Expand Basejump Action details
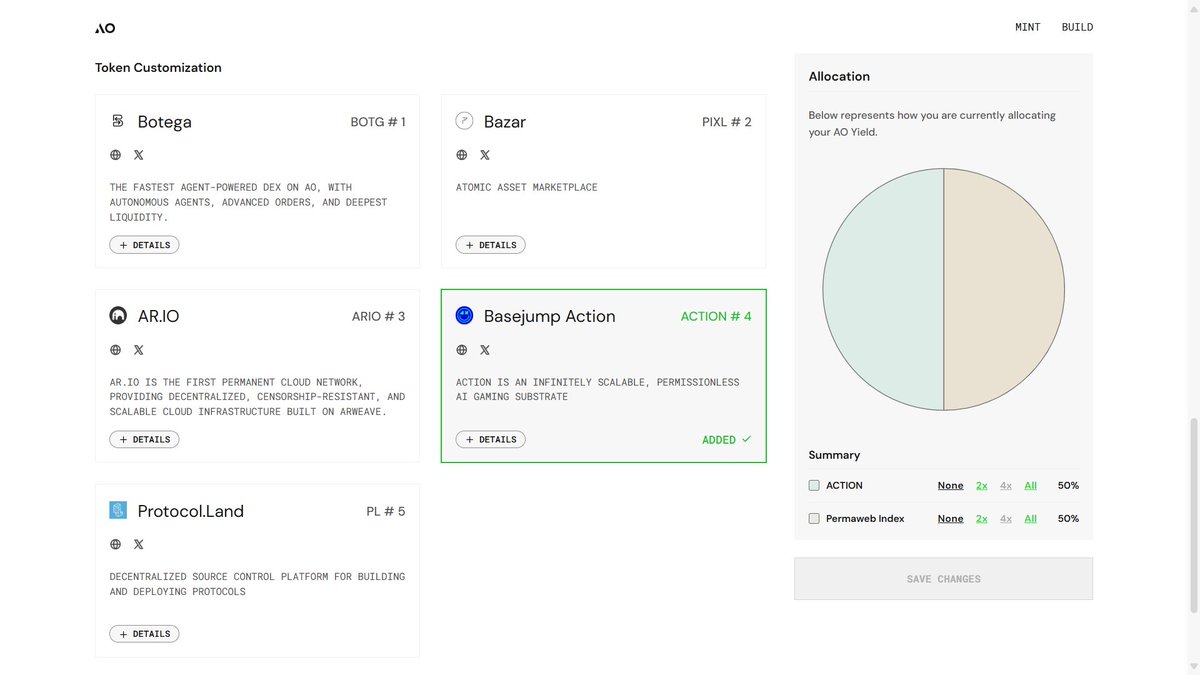This screenshot has width=1200, height=675. tap(491, 439)
